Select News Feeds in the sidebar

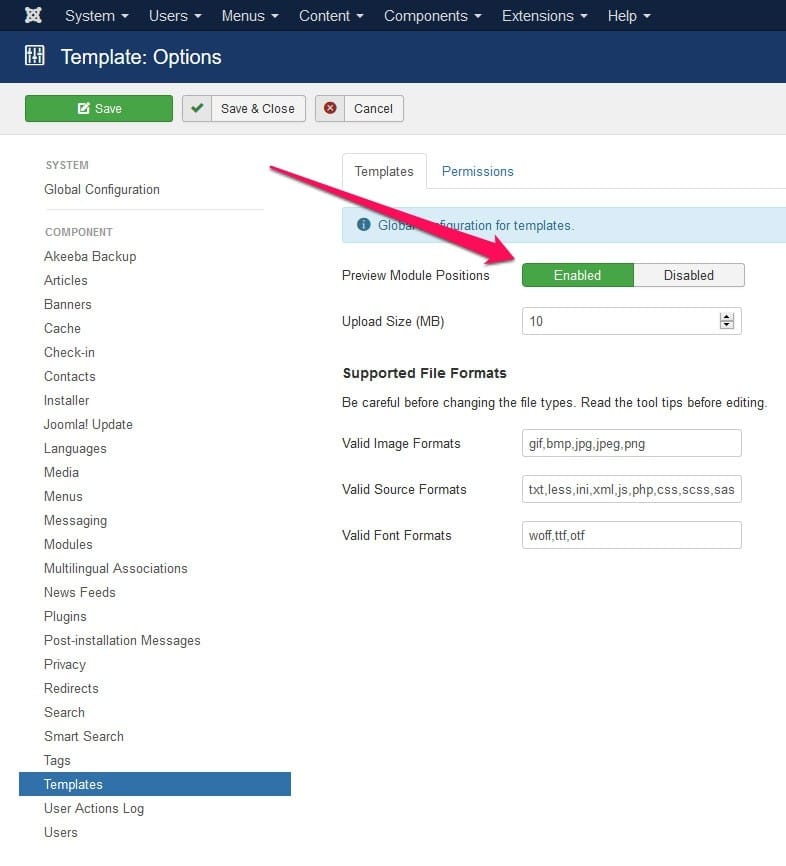tap(80, 593)
